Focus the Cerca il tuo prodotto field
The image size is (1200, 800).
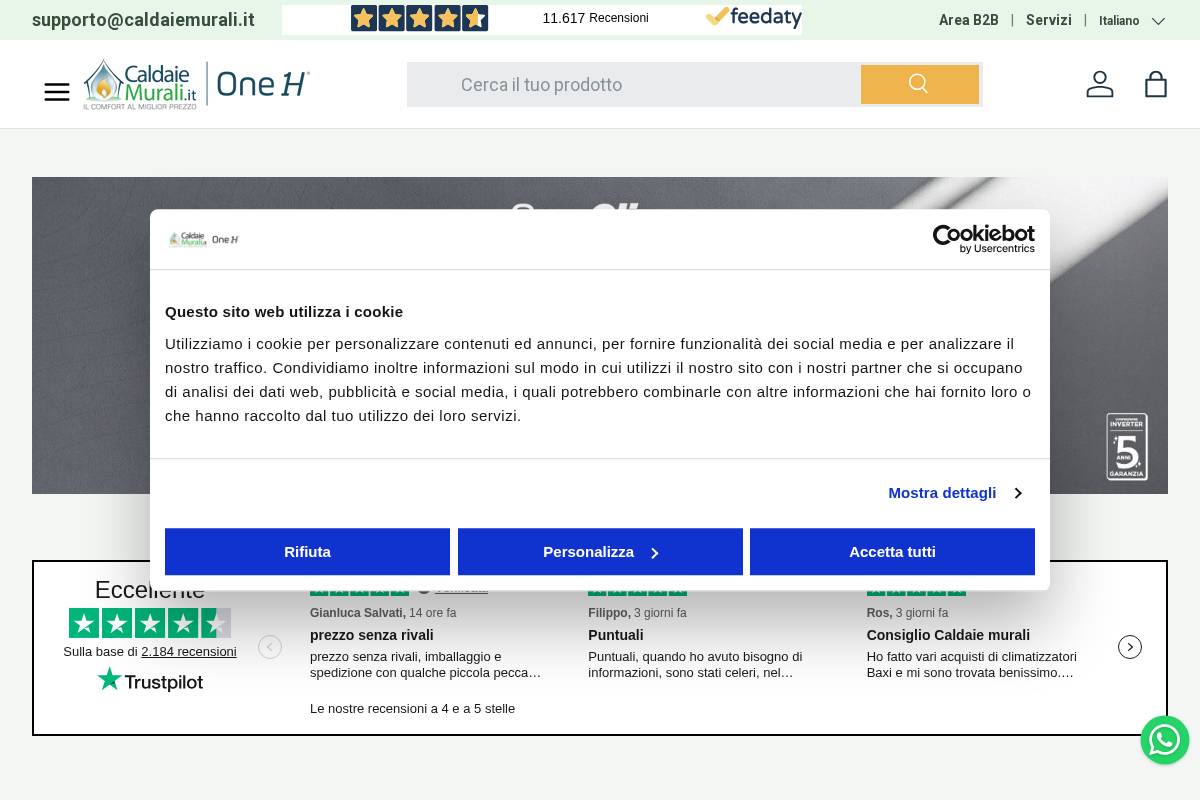coord(634,85)
